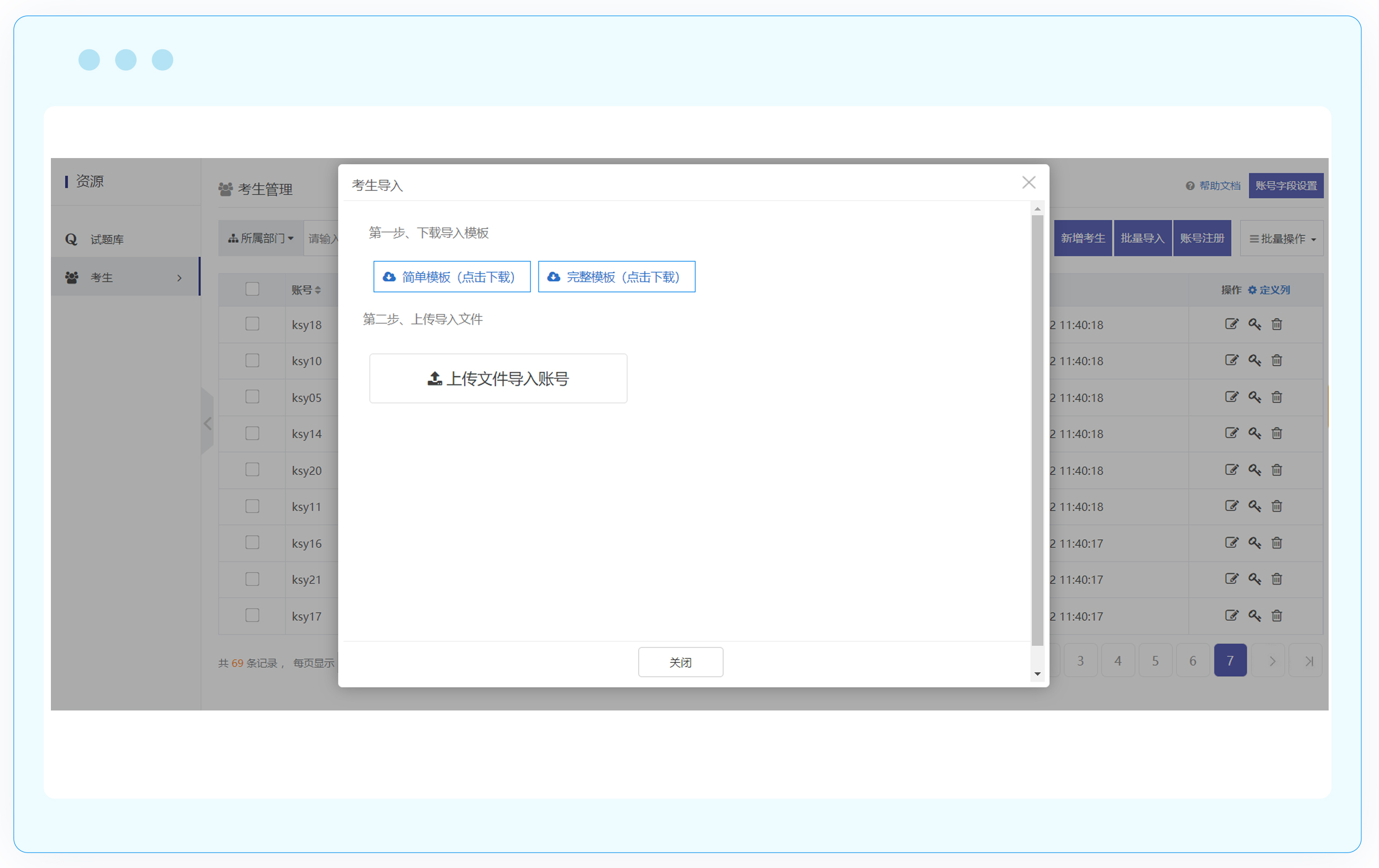This screenshot has height=868, width=1379.
Task: Check the ksy18 row checkbox
Action: click(252, 324)
